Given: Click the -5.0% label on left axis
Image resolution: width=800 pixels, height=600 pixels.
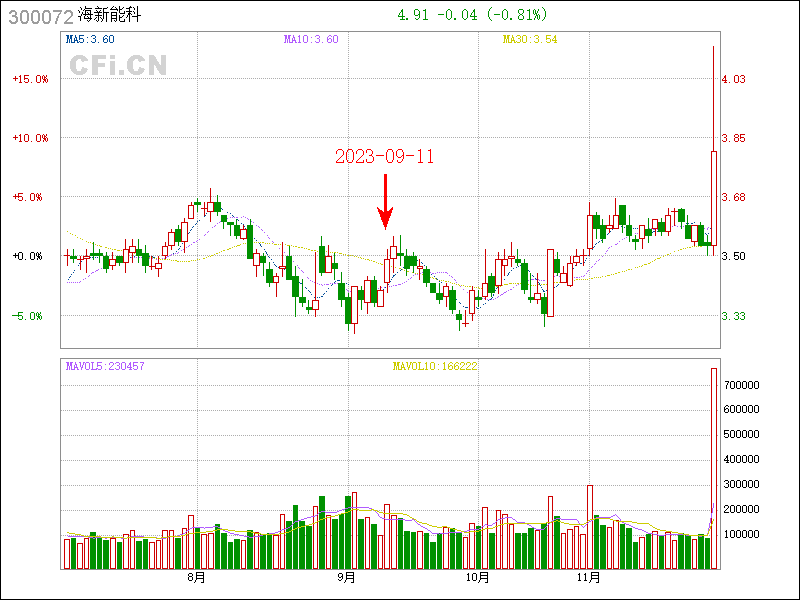Looking at the screenshot, I should [x=30, y=316].
